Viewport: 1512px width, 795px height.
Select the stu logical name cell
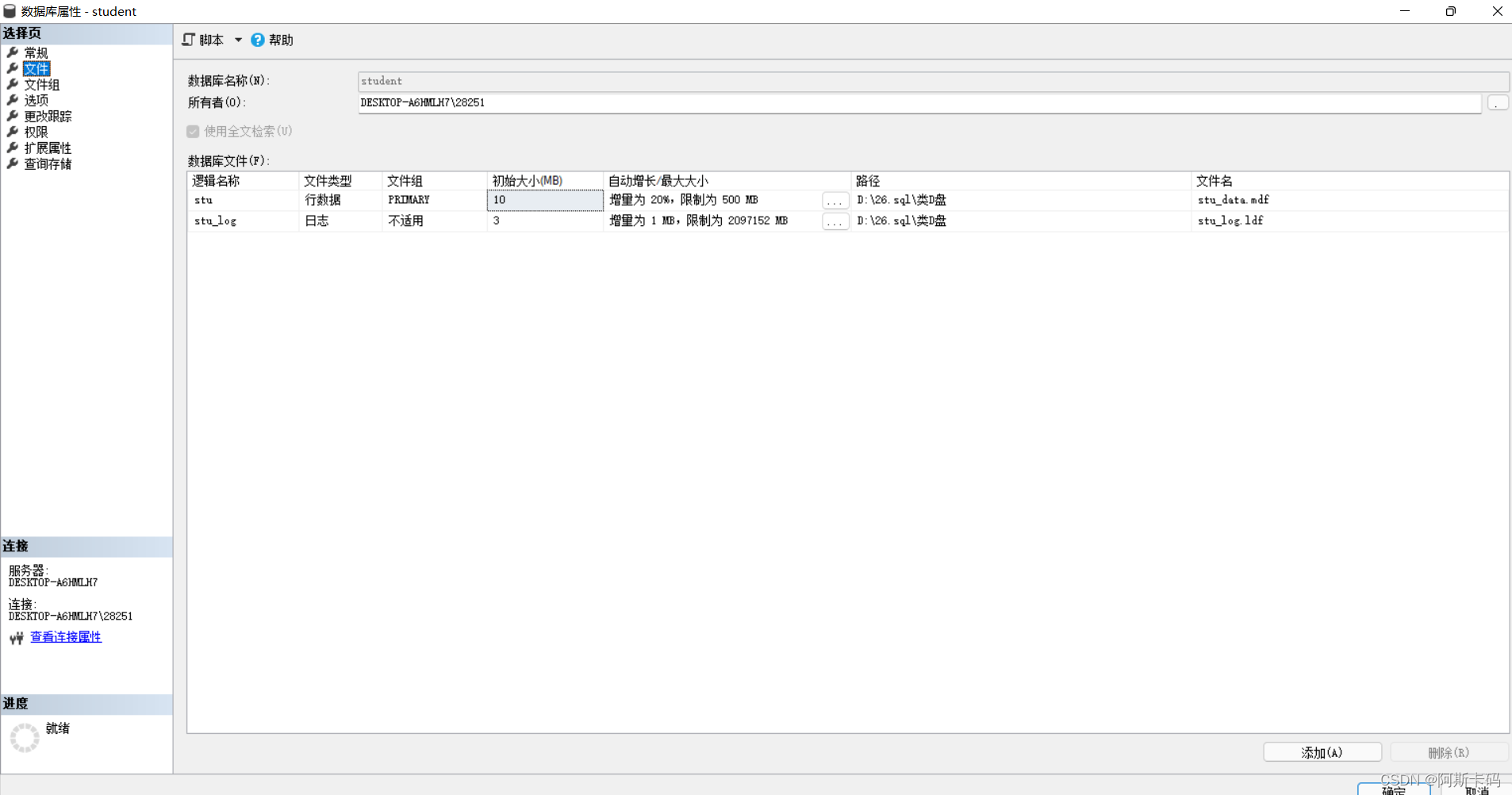tap(244, 200)
